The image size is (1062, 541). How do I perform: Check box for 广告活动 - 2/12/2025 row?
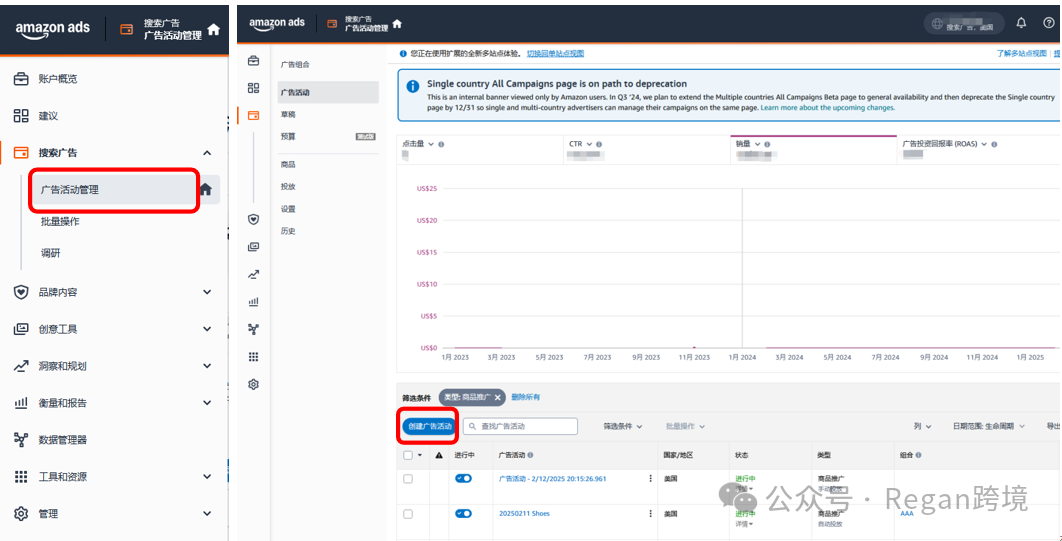point(408,479)
